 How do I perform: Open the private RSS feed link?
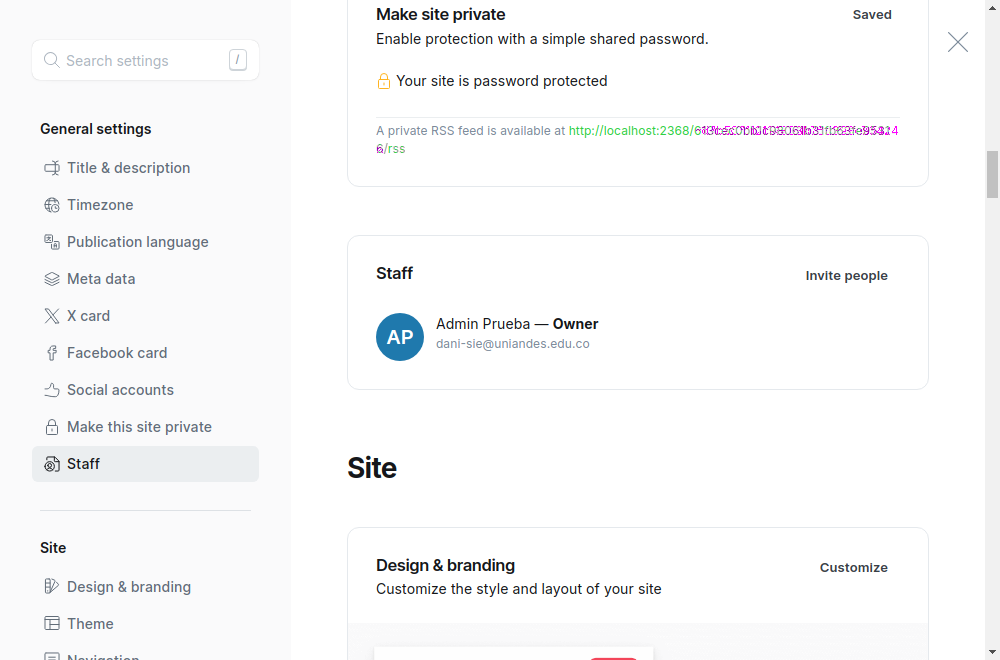point(637,139)
